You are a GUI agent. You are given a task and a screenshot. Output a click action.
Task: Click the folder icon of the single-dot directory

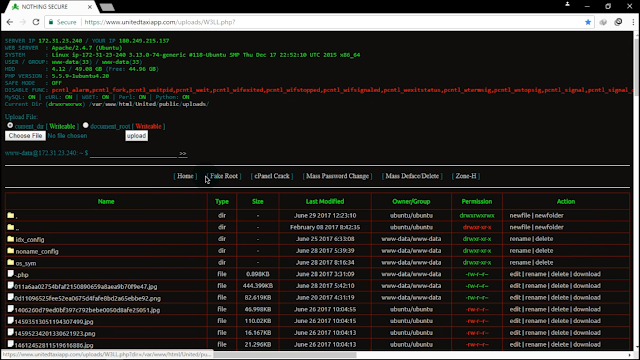click(x=11, y=215)
